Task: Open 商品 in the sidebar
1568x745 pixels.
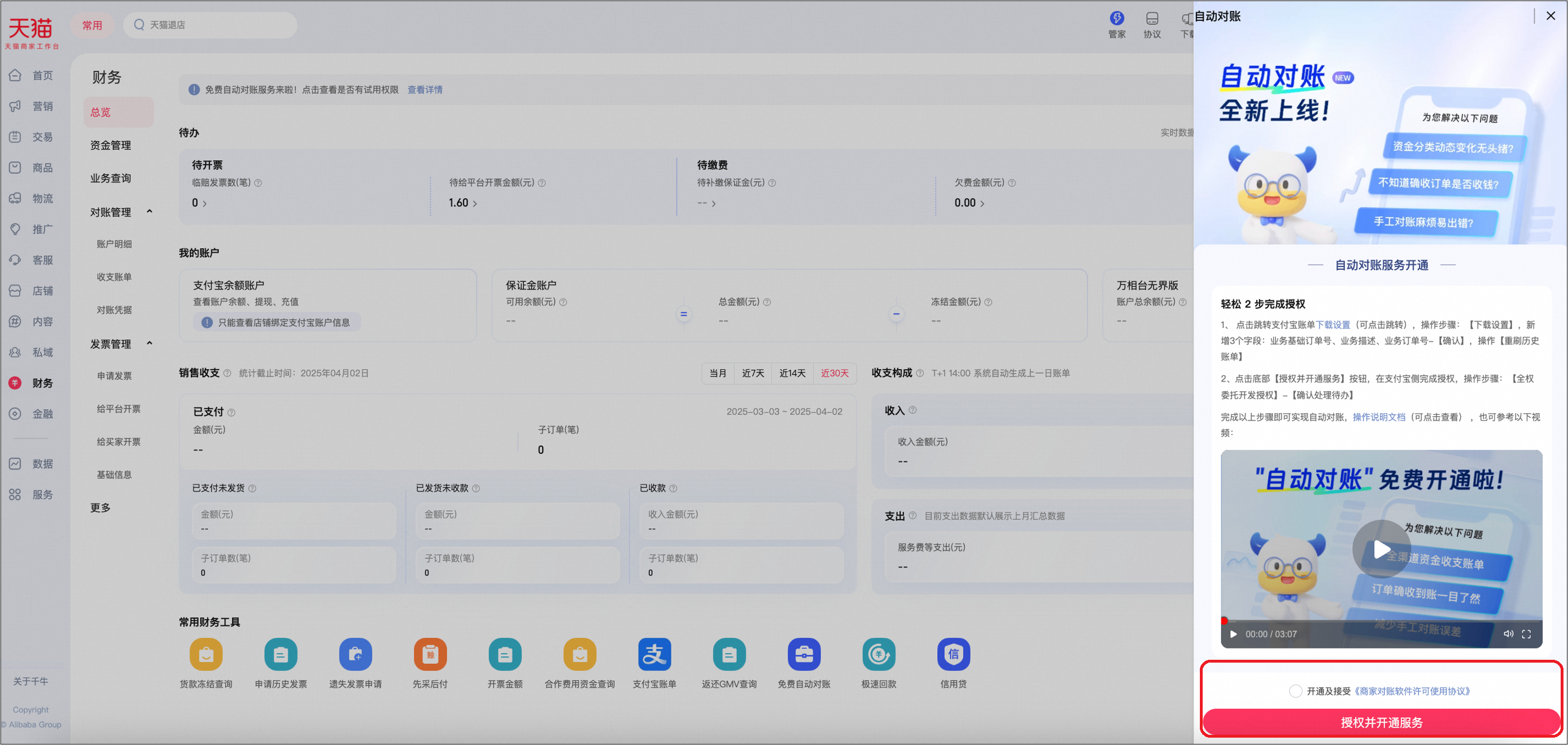Action: point(31,168)
